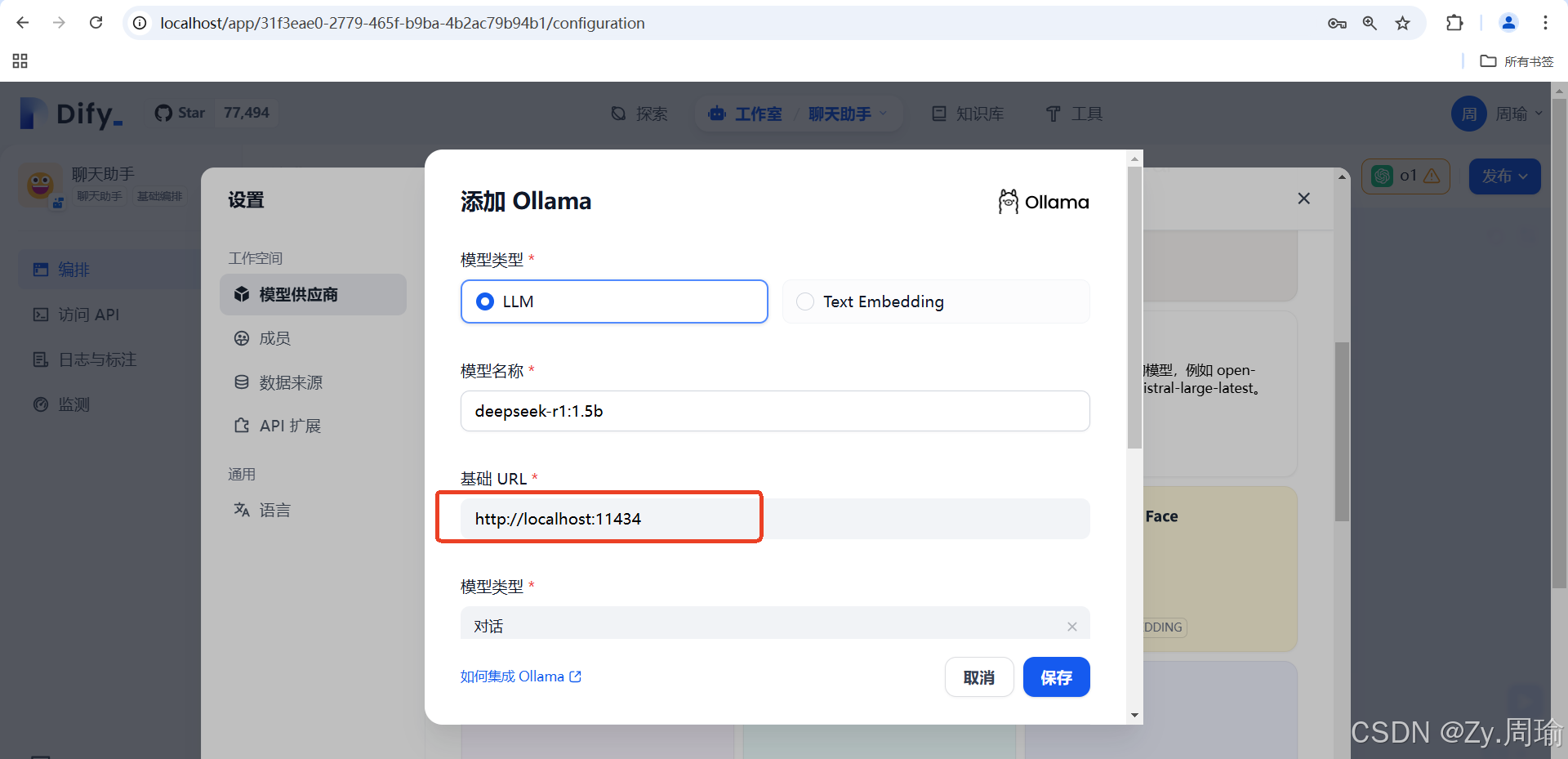Clear the 对话 selection with the x icon
This screenshot has width=1568, height=759.
(1071, 627)
